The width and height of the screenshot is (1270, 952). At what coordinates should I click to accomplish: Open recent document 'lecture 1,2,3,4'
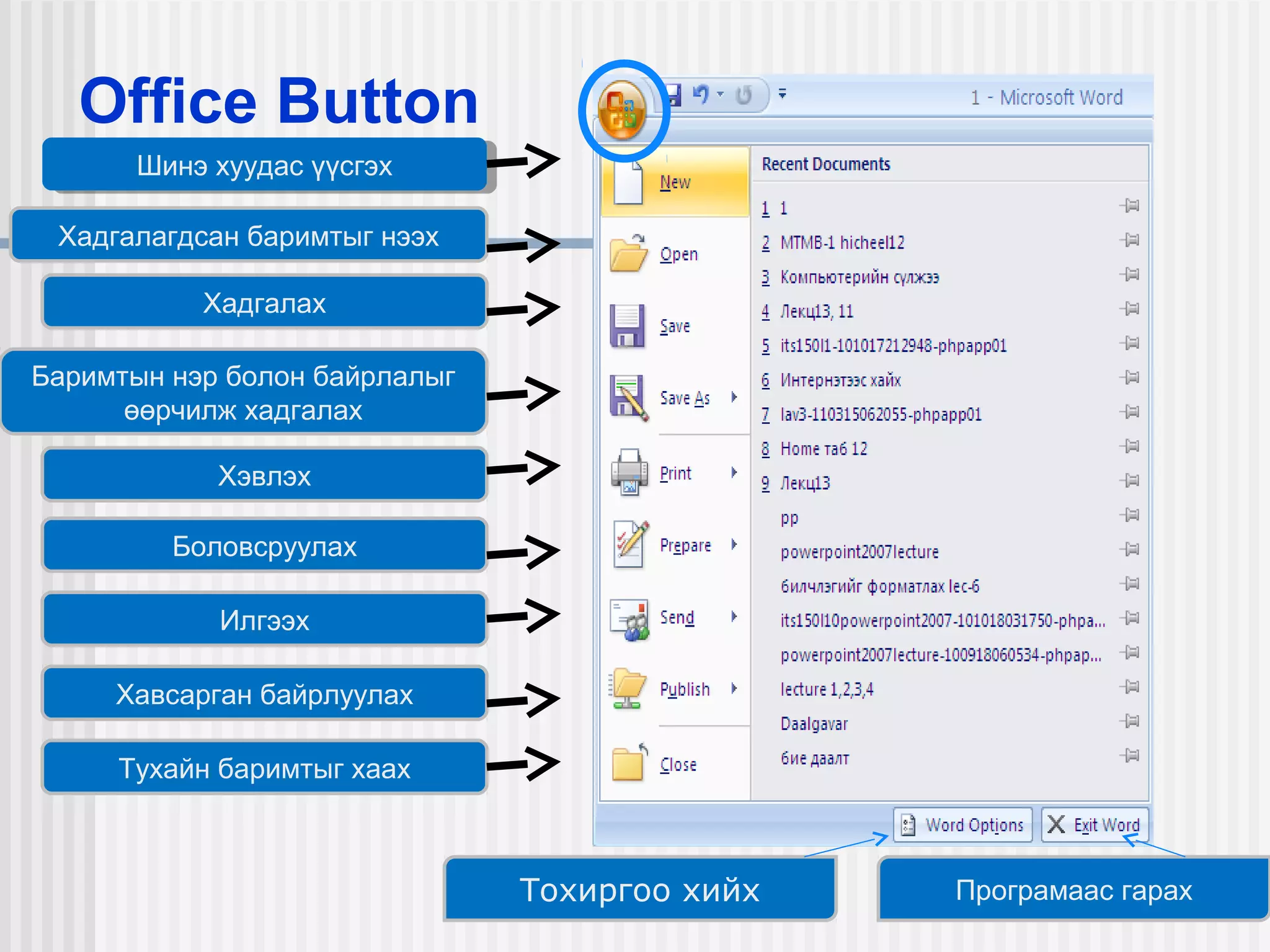tap(827, 689)
